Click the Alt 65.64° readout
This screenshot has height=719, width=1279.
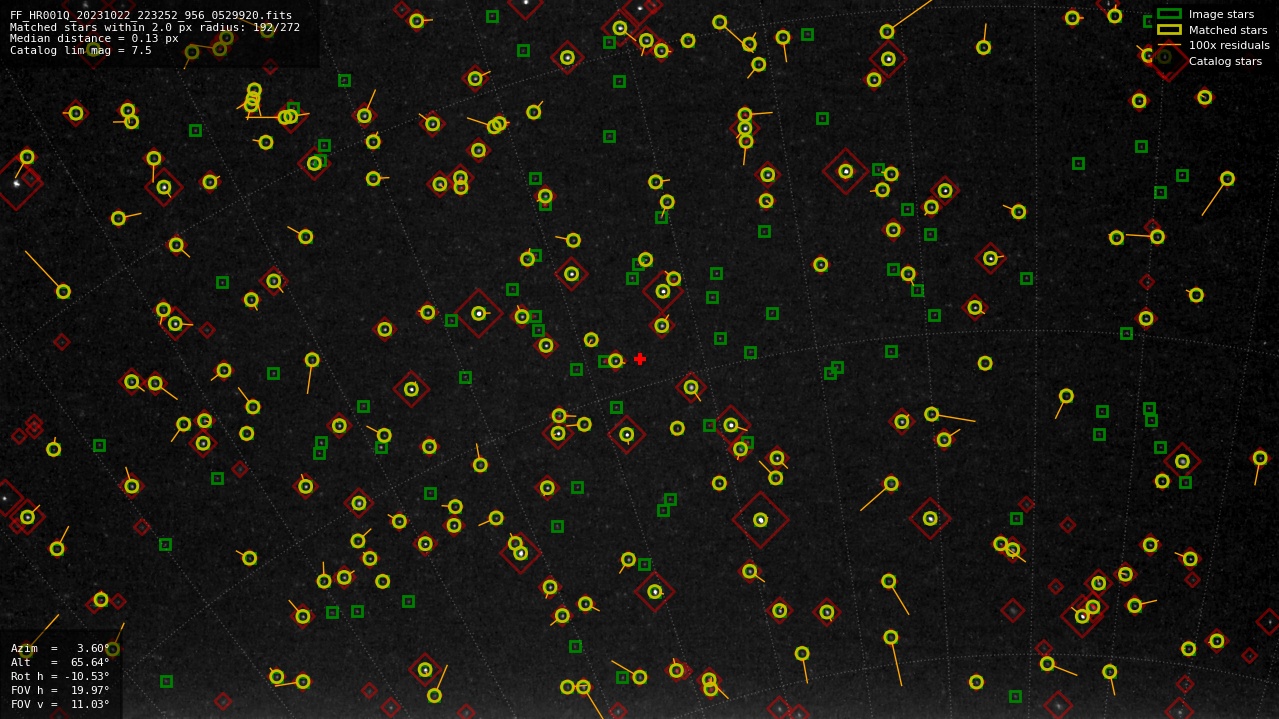click(60, 662)
